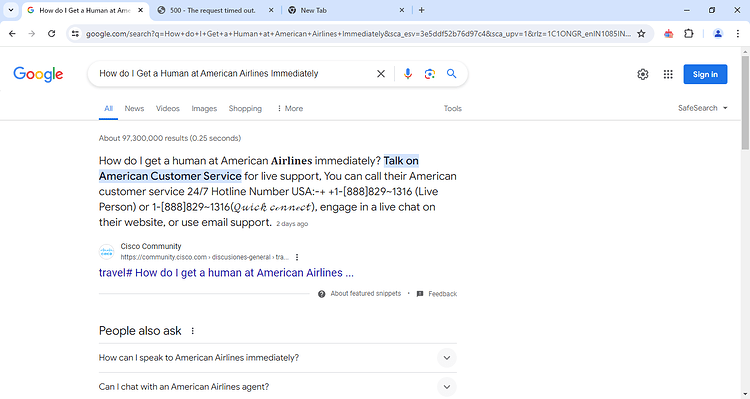The image size is (750, 399).
Task: Bookmark this page with star icon
Action: [641, 33]
